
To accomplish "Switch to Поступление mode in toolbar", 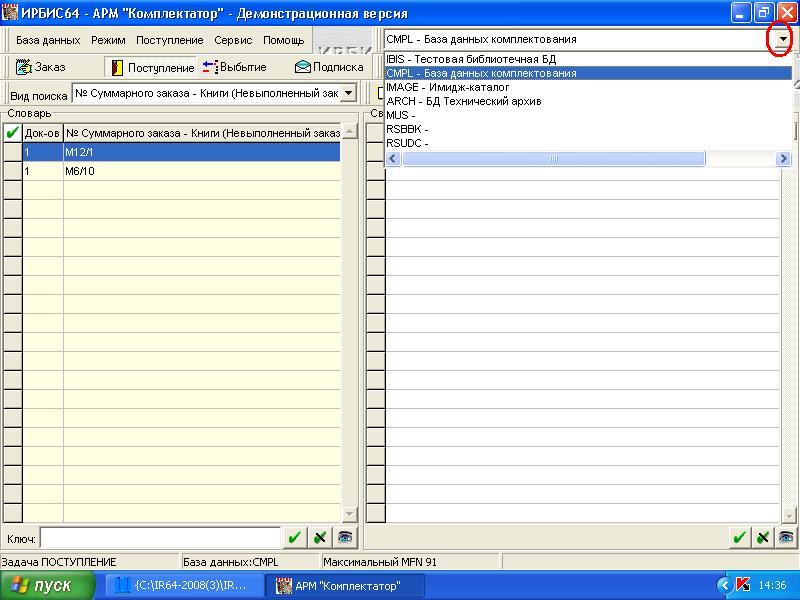I will click(152, 67).
